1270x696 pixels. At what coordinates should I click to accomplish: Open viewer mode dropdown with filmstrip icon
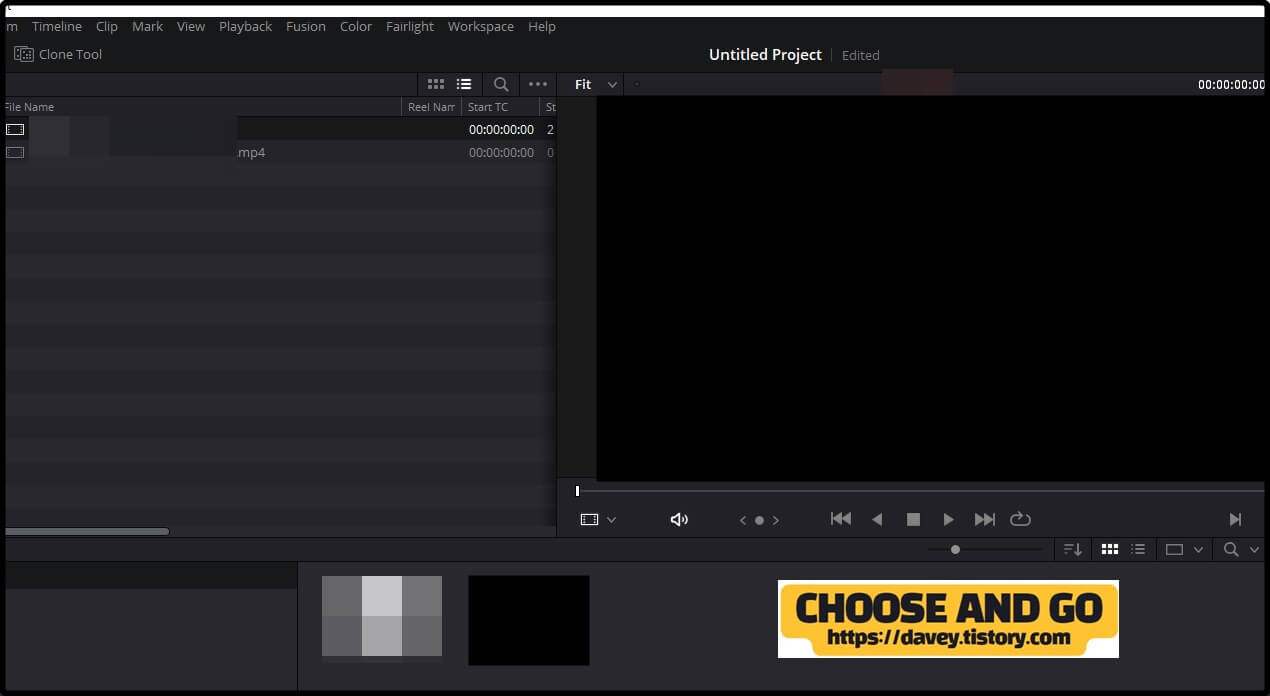point(598,520)
